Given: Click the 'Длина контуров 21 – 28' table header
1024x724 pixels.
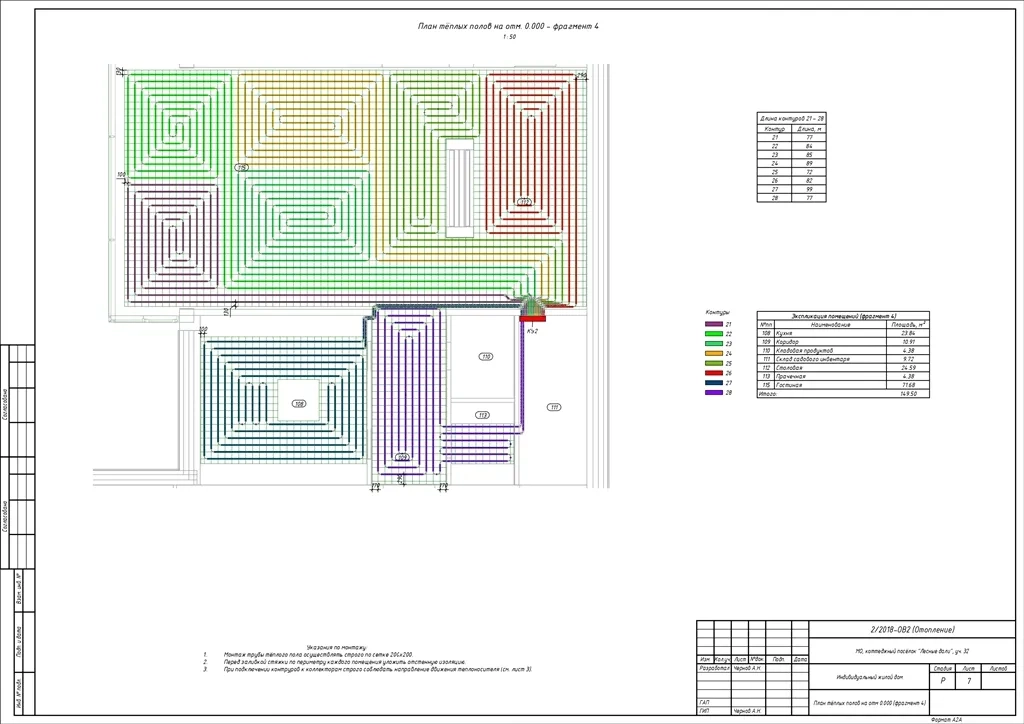Looking at the screenshot, I should coord(792,119).
